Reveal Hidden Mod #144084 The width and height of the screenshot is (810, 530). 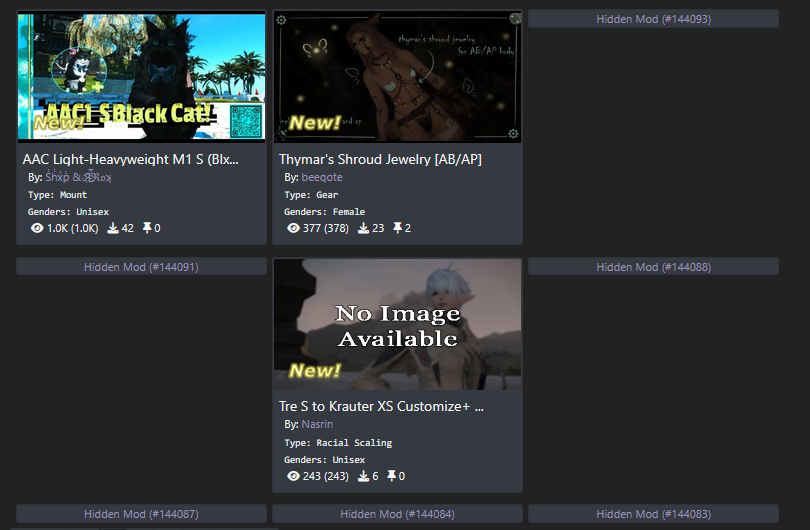397,513
